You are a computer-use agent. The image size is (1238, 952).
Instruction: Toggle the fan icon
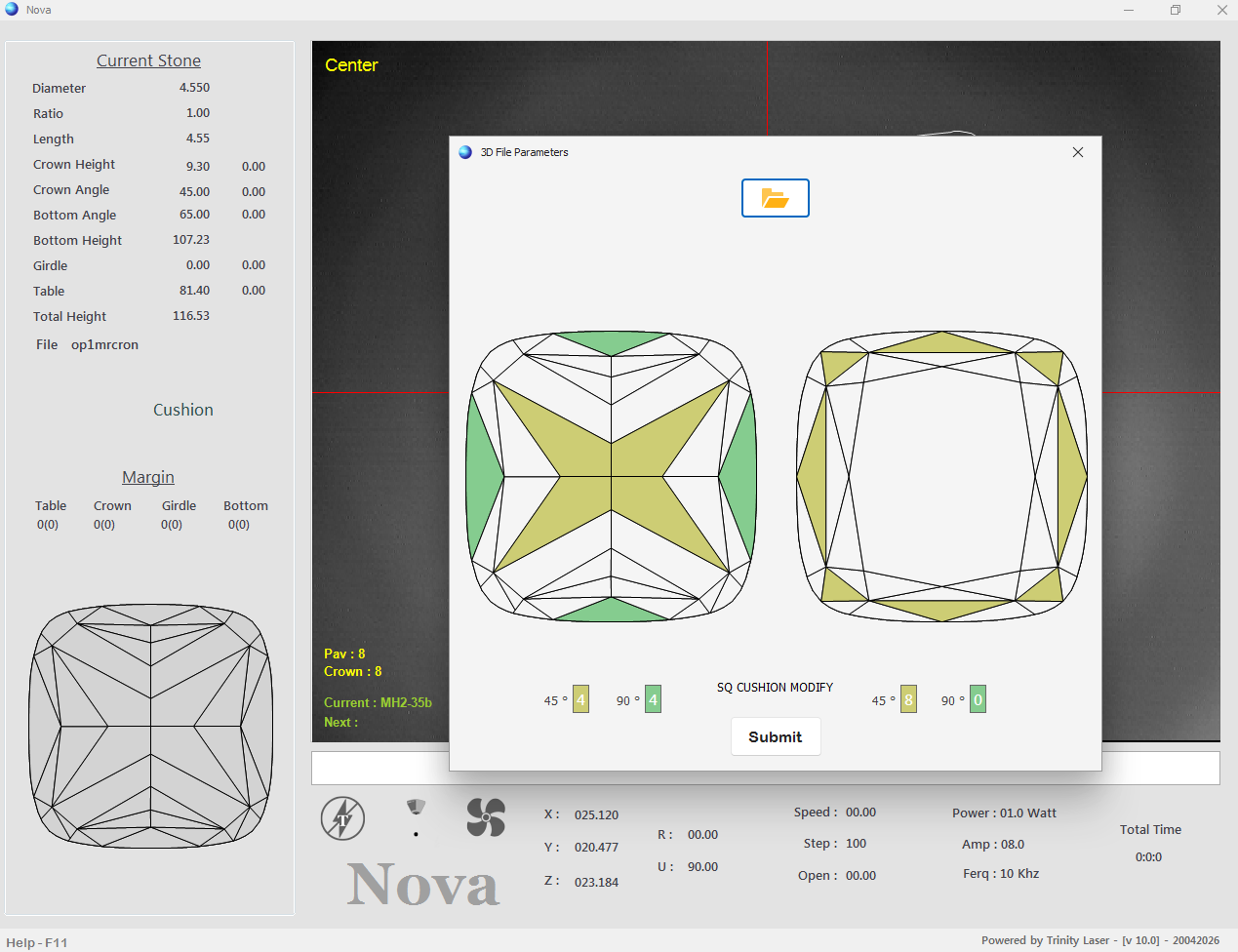[x=486, y=817]
